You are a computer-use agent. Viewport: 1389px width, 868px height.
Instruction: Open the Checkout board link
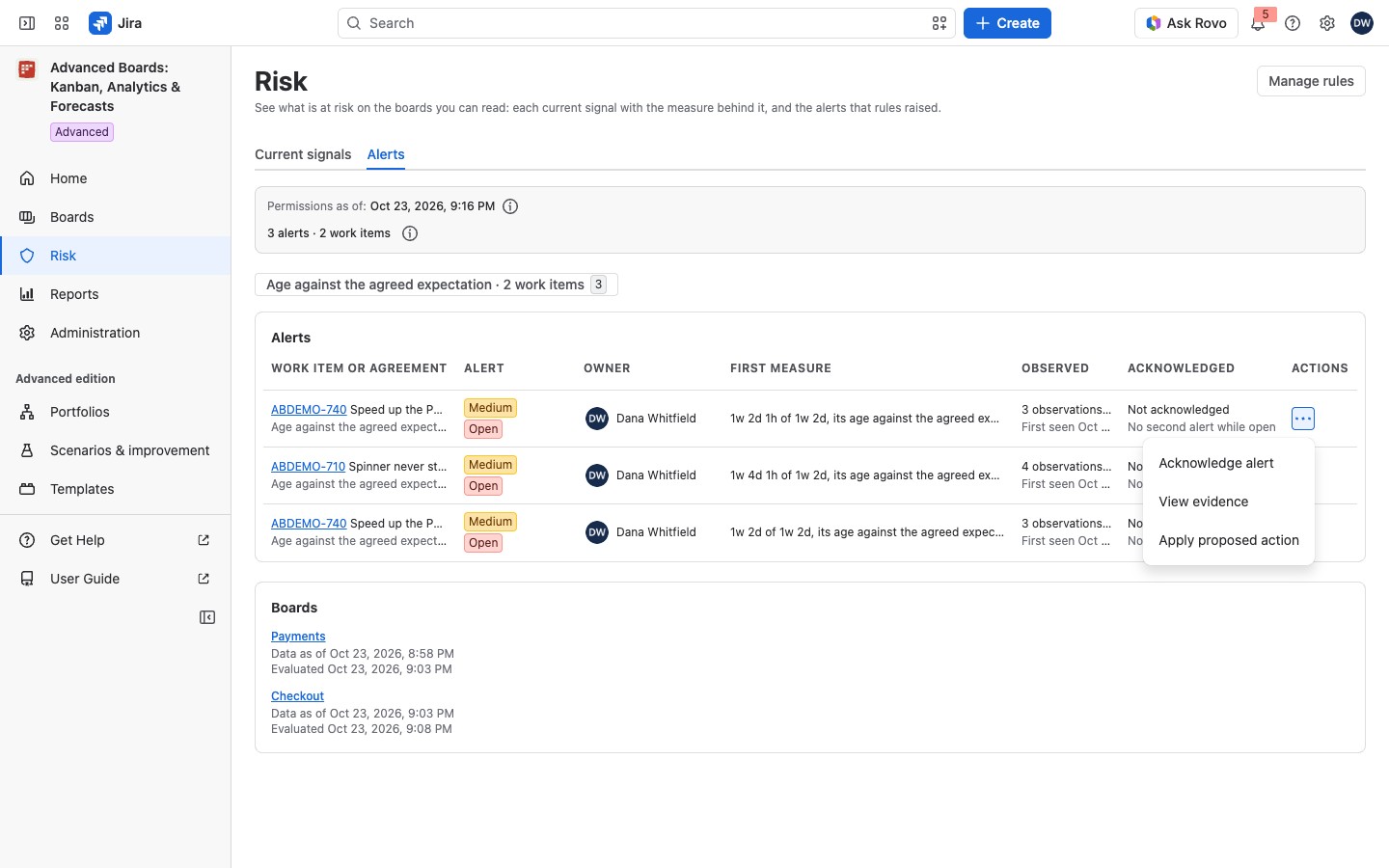point(297,696)
